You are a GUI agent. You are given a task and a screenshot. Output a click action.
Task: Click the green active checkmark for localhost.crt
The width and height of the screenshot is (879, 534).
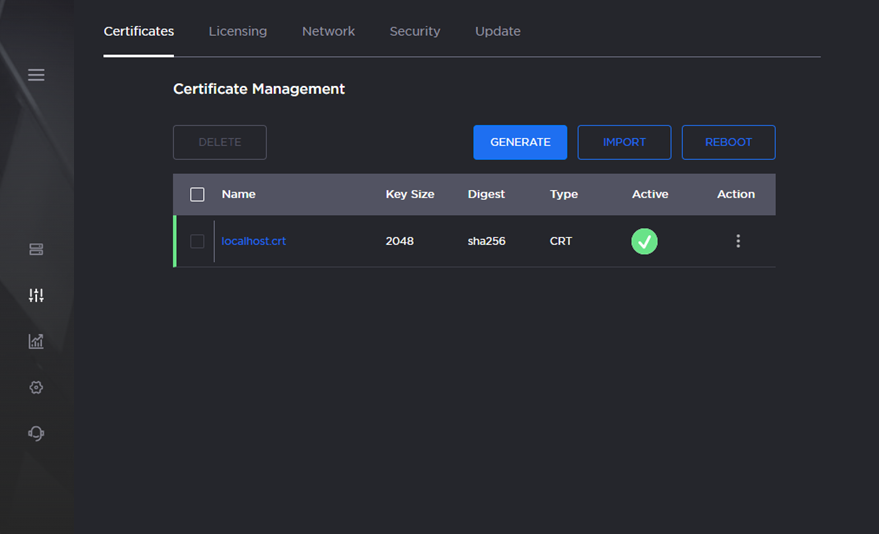(644, 241)
